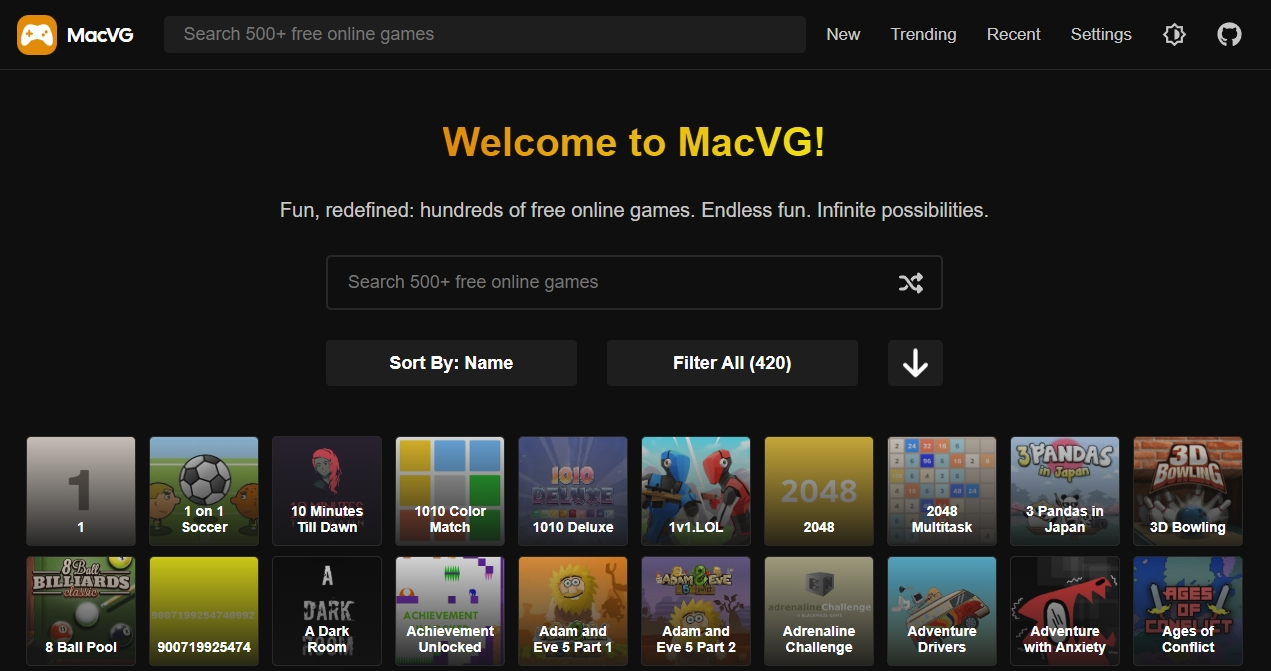Click the main search games field
1271x671 pixels.
610,283
